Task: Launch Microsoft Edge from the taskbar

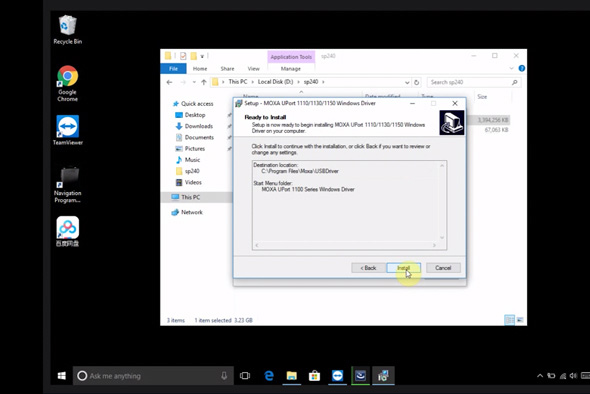Action: [269, 376]
